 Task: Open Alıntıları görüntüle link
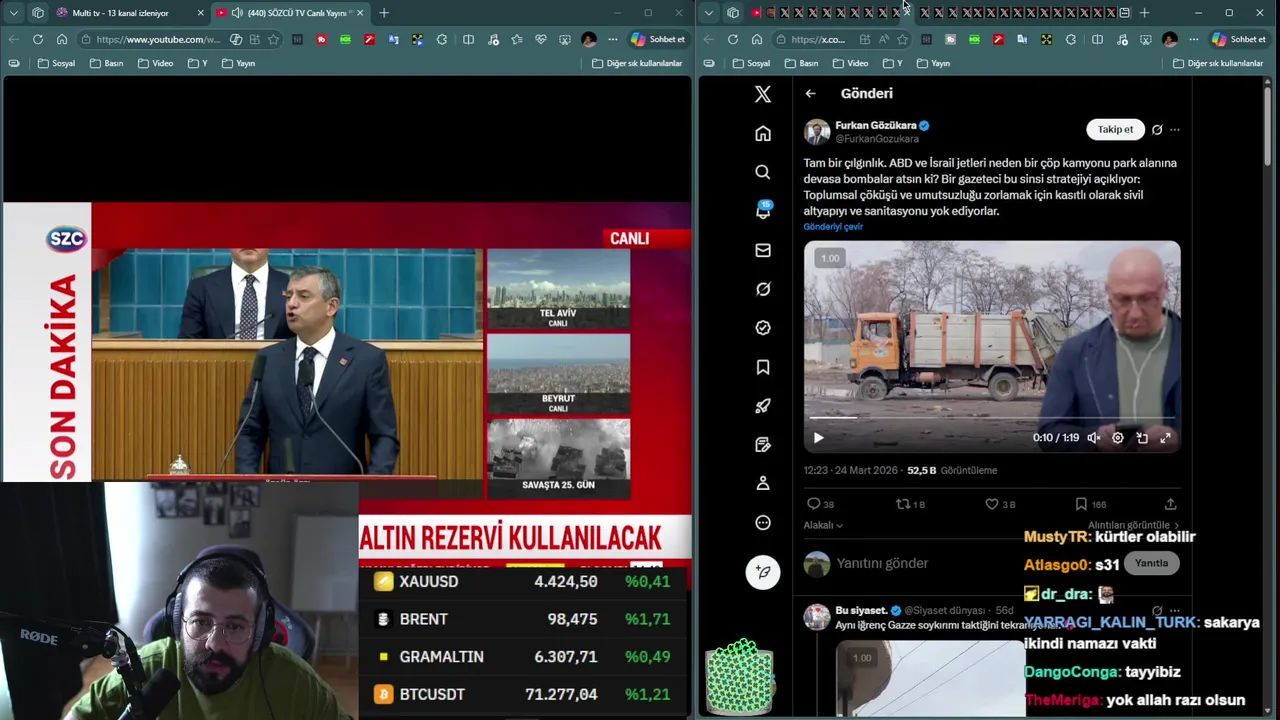(1133, 525)
